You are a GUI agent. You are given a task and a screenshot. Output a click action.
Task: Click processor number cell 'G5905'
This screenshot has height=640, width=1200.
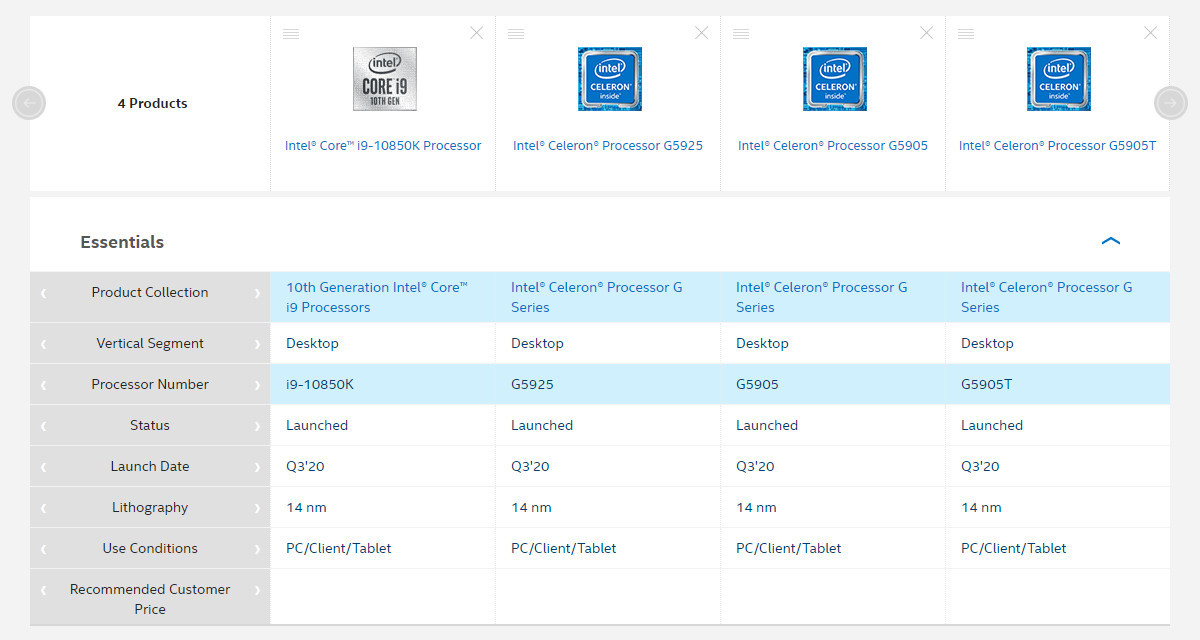tap(757, 384)
